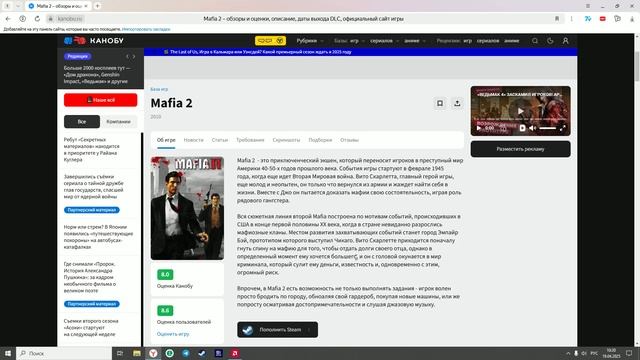Open the browser hamburger menu
640x360 pixels.
tap(588, 6)
